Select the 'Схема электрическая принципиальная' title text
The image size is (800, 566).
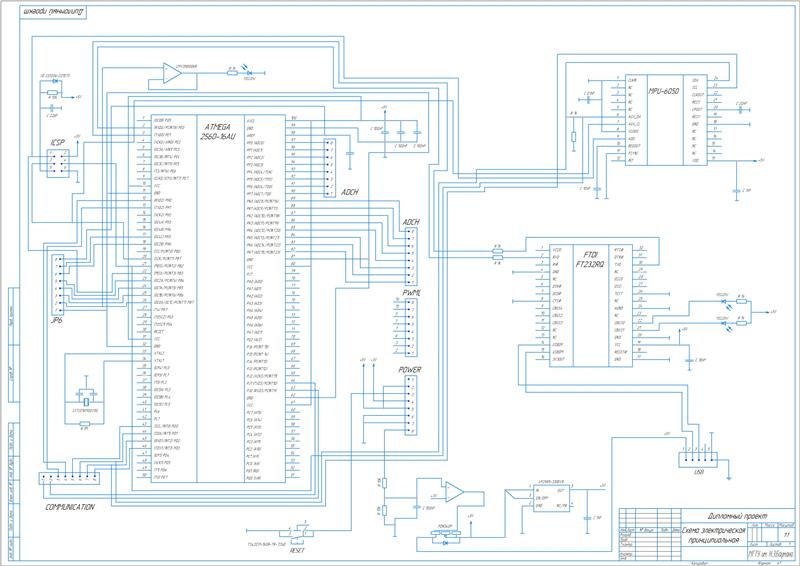tap(714, 536)
